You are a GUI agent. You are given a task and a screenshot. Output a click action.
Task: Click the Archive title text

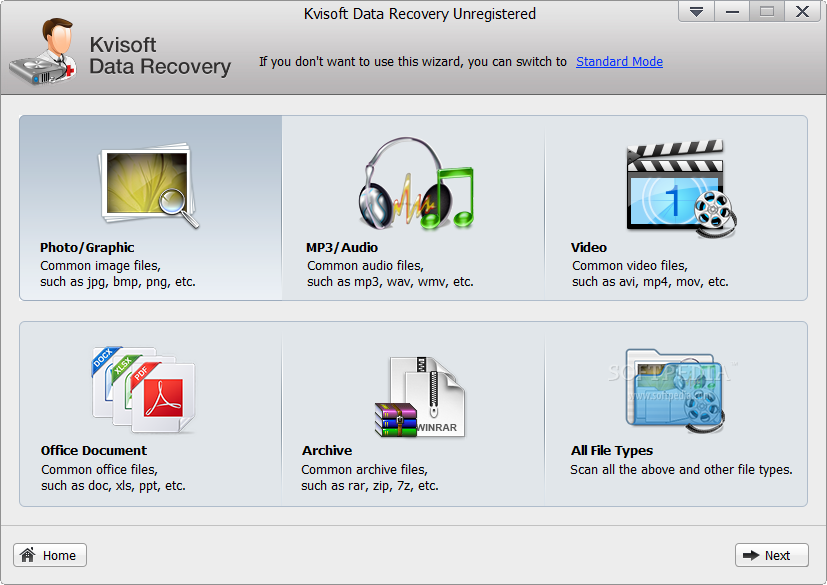coord(327,450)
